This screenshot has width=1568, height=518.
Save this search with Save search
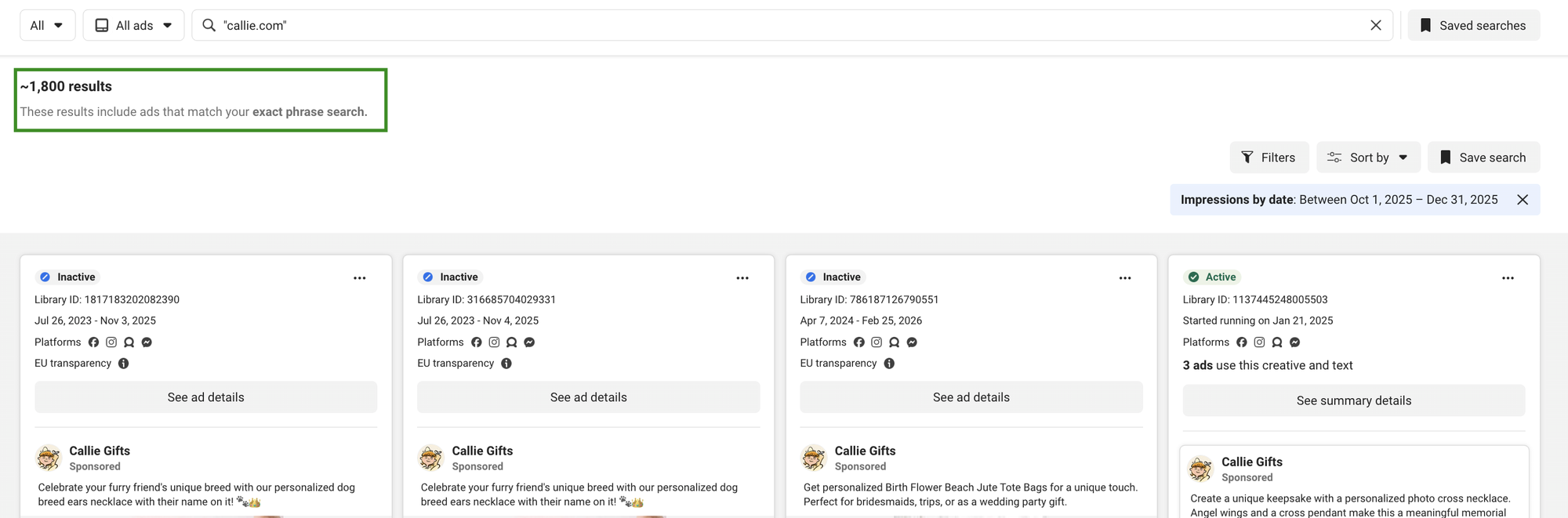[1483, 158]
